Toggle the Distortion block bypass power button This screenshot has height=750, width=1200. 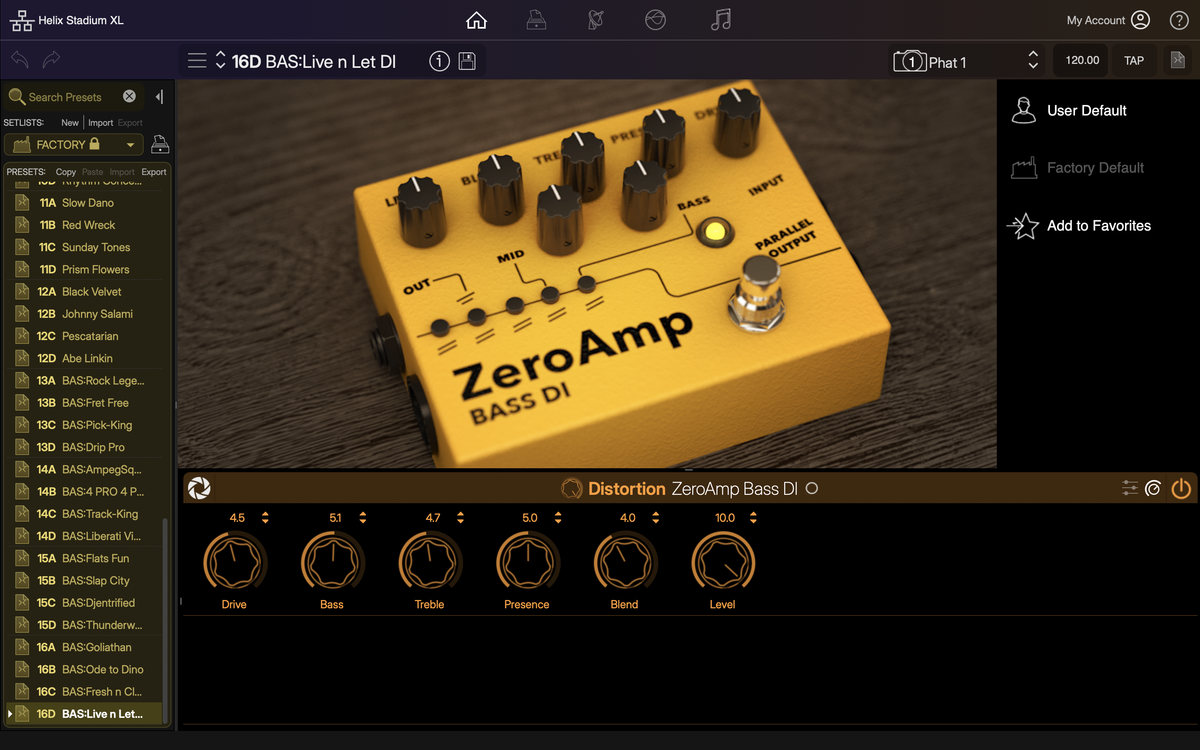[1181, 488]
